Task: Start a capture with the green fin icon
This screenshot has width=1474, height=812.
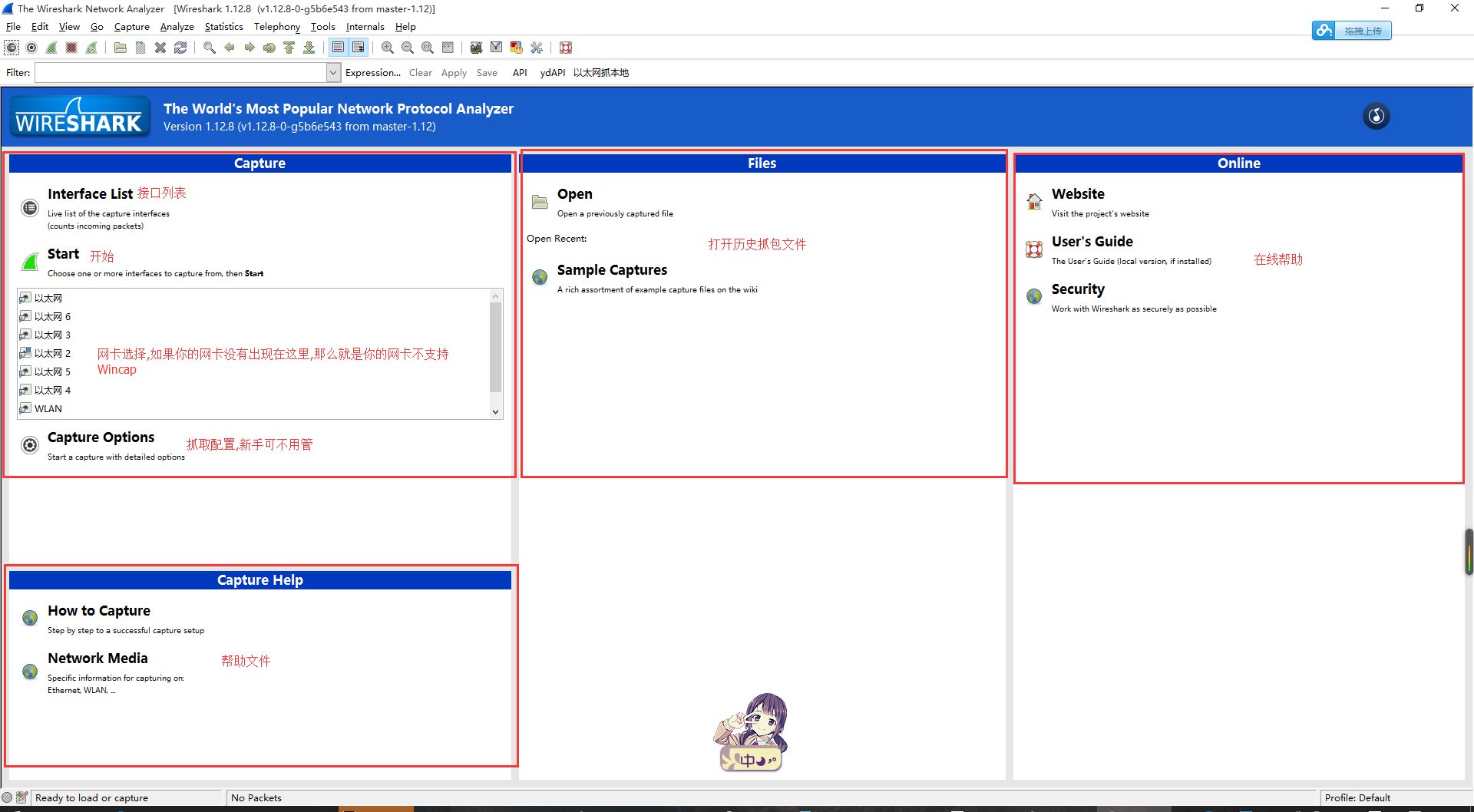Action: [x=51, y=47]
